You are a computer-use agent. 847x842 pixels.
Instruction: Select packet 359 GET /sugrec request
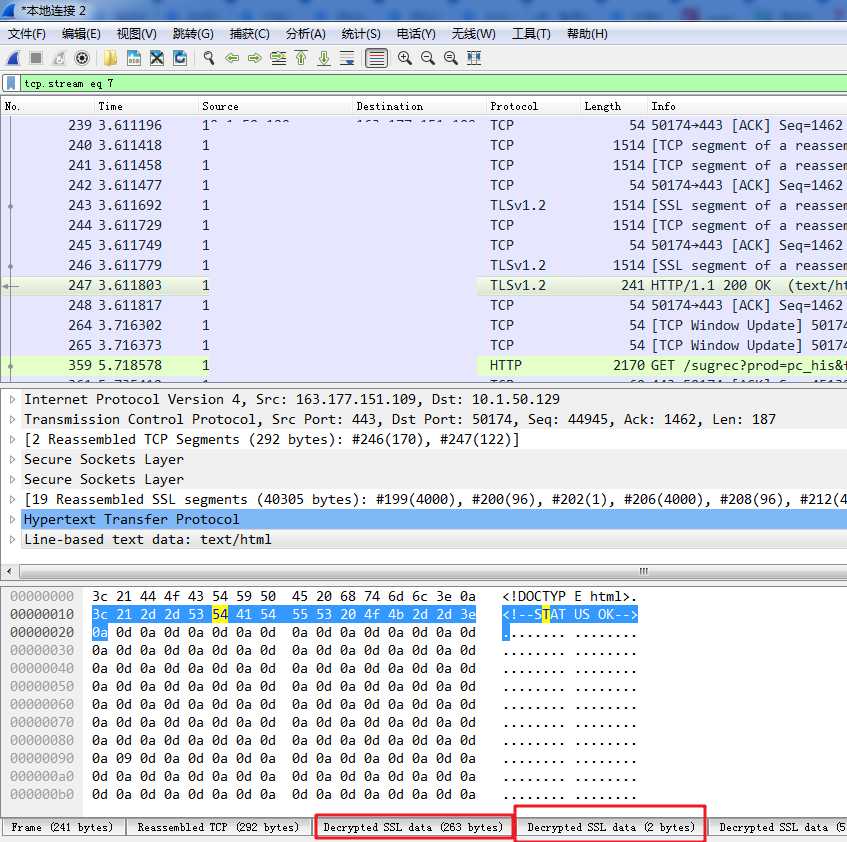pos(424,365)
